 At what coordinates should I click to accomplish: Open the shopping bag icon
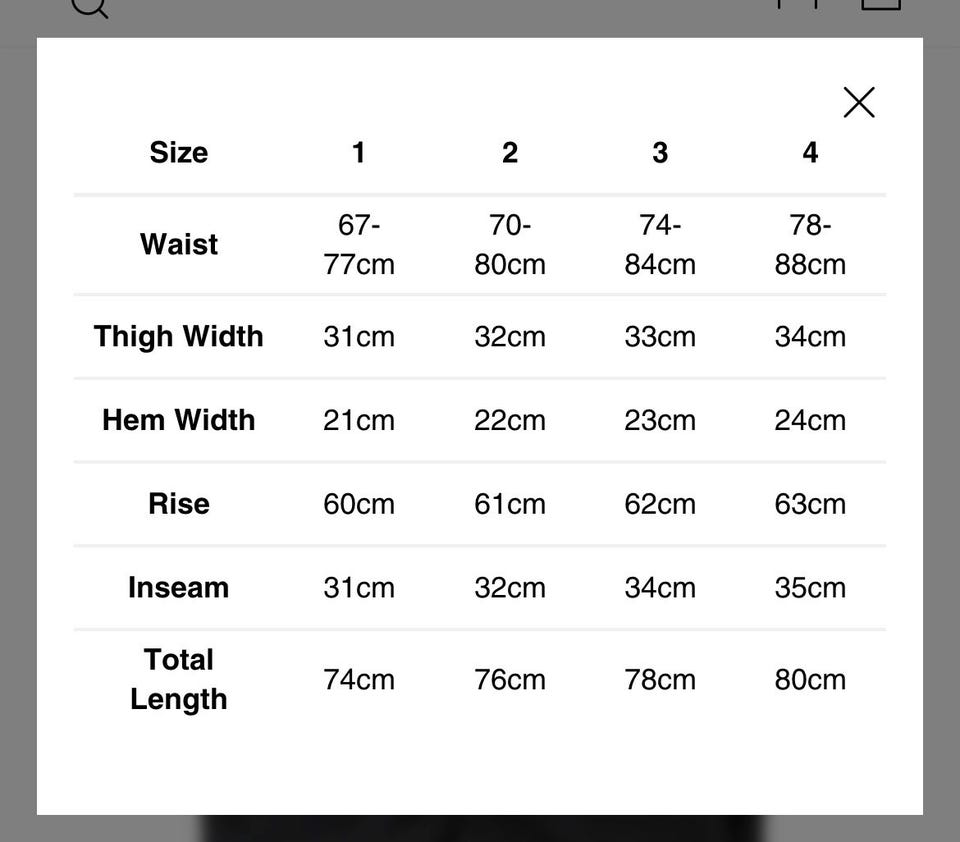click(880, 4)
